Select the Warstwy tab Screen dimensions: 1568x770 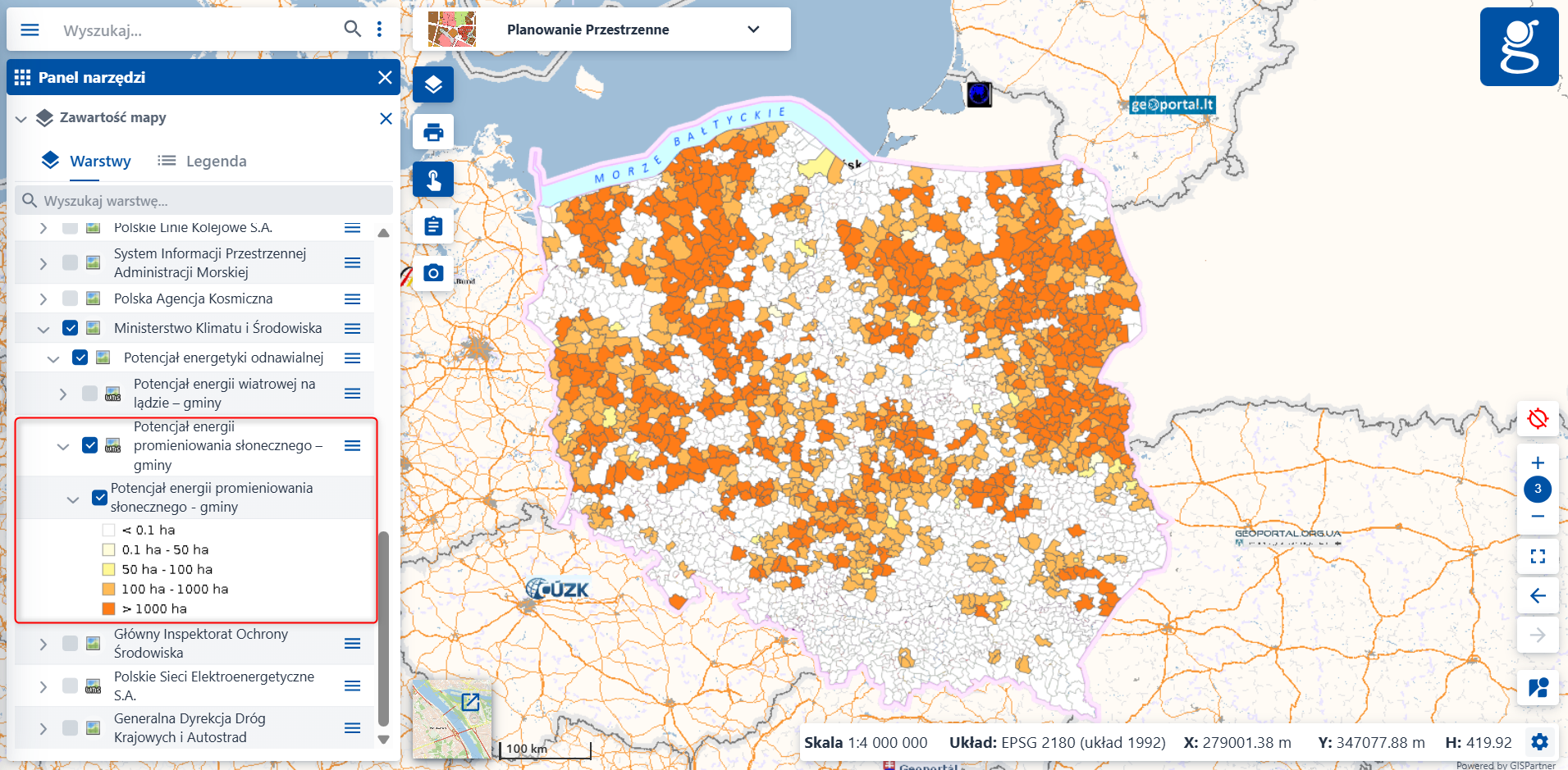pyautogui.click(x=87, y=161)
